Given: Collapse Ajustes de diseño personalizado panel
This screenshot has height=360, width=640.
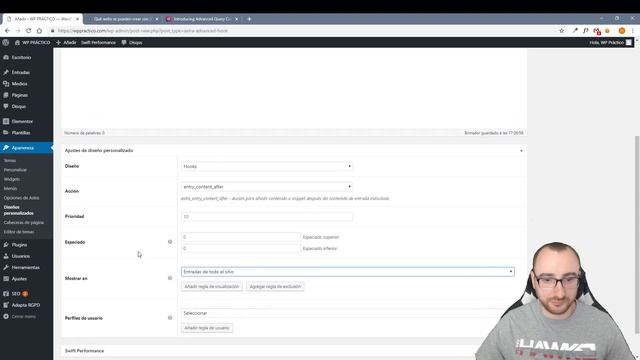Looking at the screenshot, I should coord(521,151).
